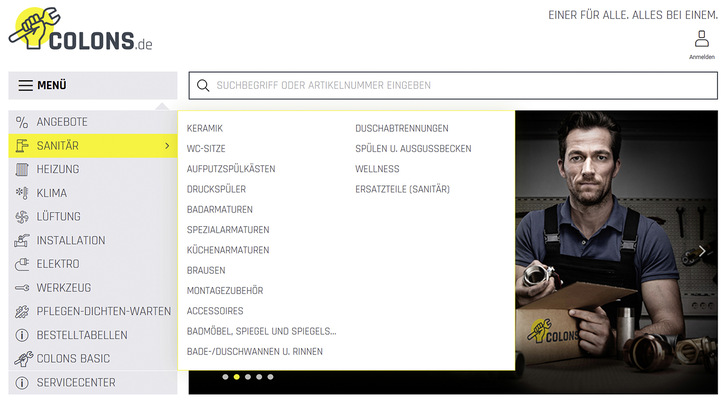This screenshot has height=403, width=728.
Task: Open the Küchenarmaturen subcategory
Action: coord(228,250)
